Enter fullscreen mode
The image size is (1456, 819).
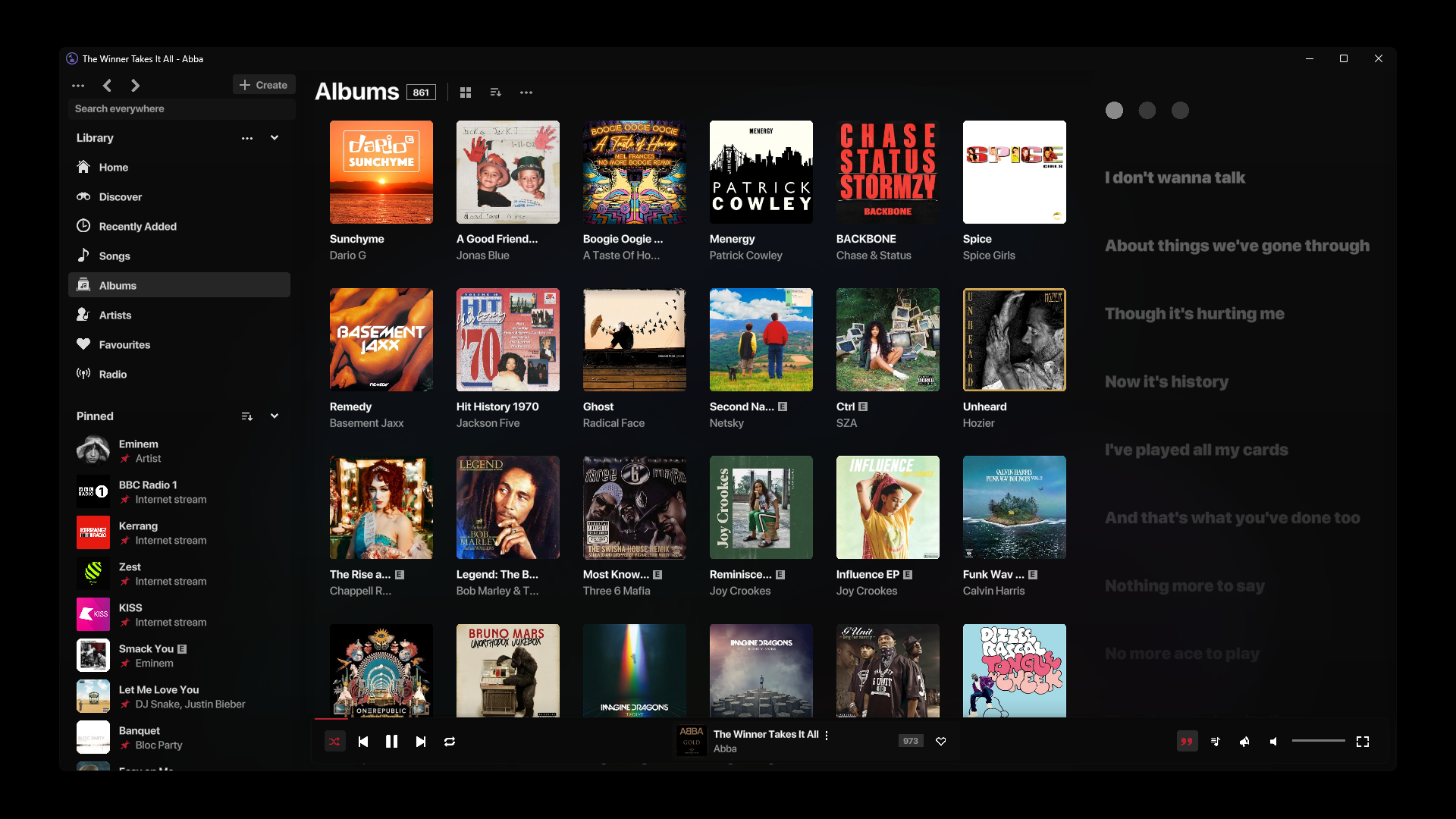(x=1363, y=742)
